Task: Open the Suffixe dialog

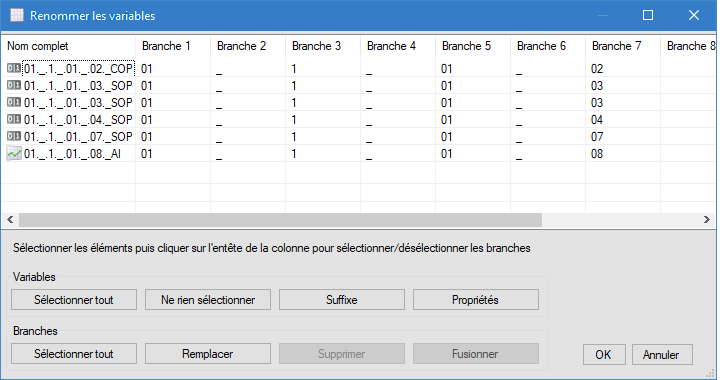Action: click(342, 300)
